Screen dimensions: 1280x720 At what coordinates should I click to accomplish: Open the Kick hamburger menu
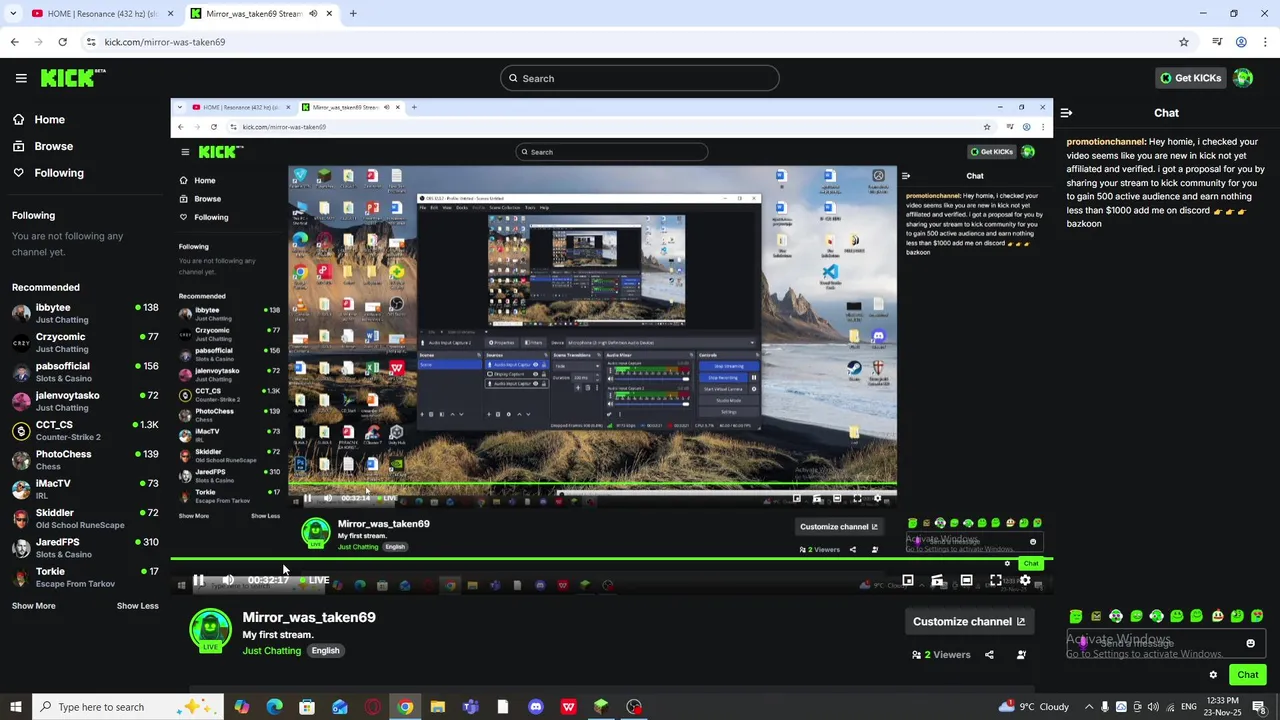pyautogui.click(x=21, y=78)
